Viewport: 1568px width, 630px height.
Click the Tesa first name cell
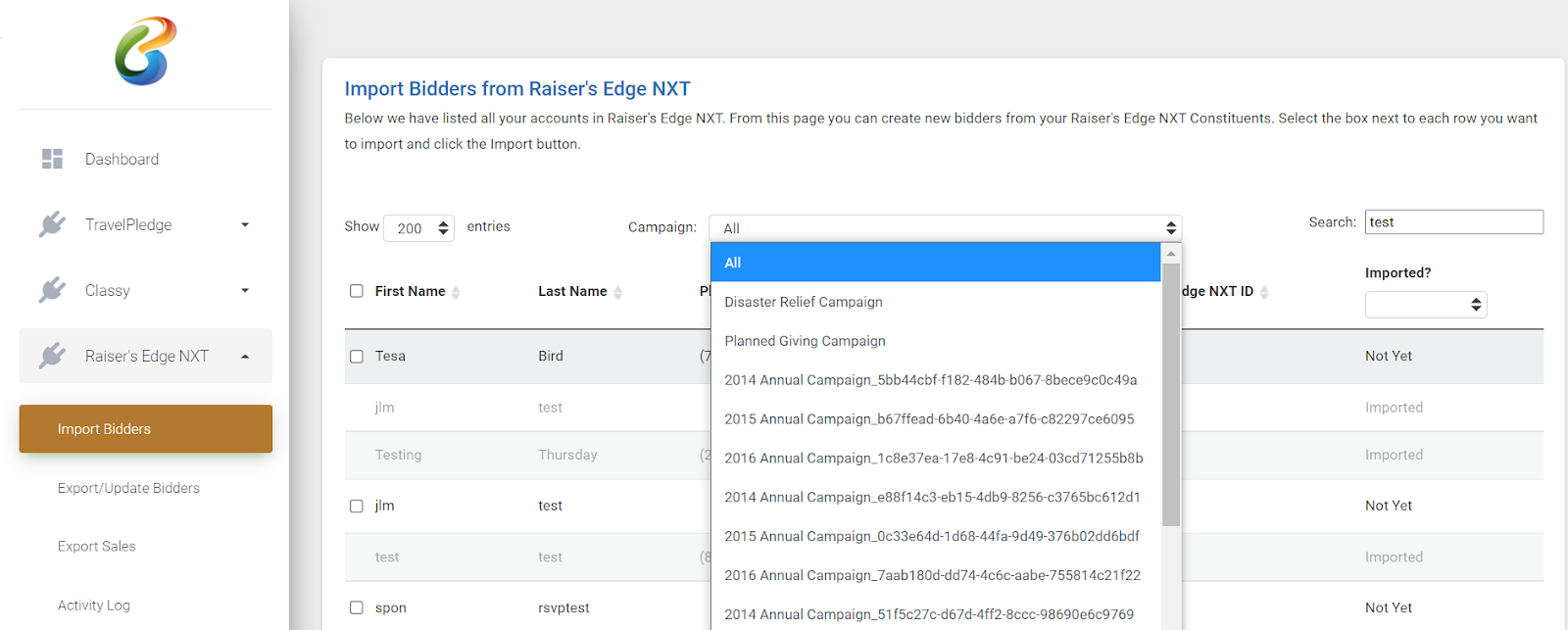(x=390, y=357)
